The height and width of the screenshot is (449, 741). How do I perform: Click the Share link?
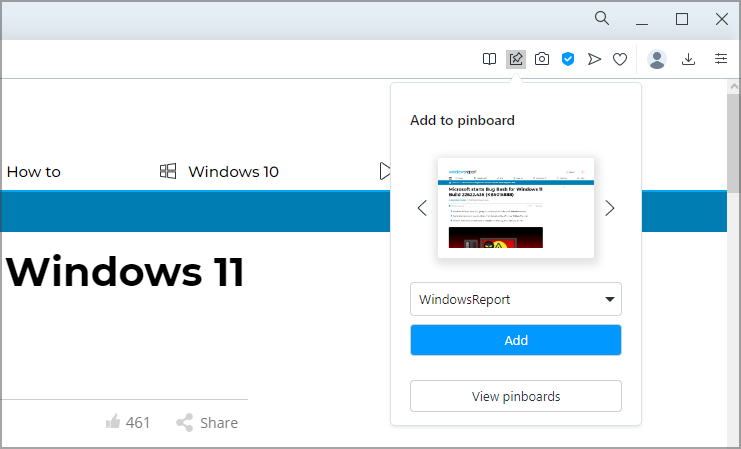[219, 423]
